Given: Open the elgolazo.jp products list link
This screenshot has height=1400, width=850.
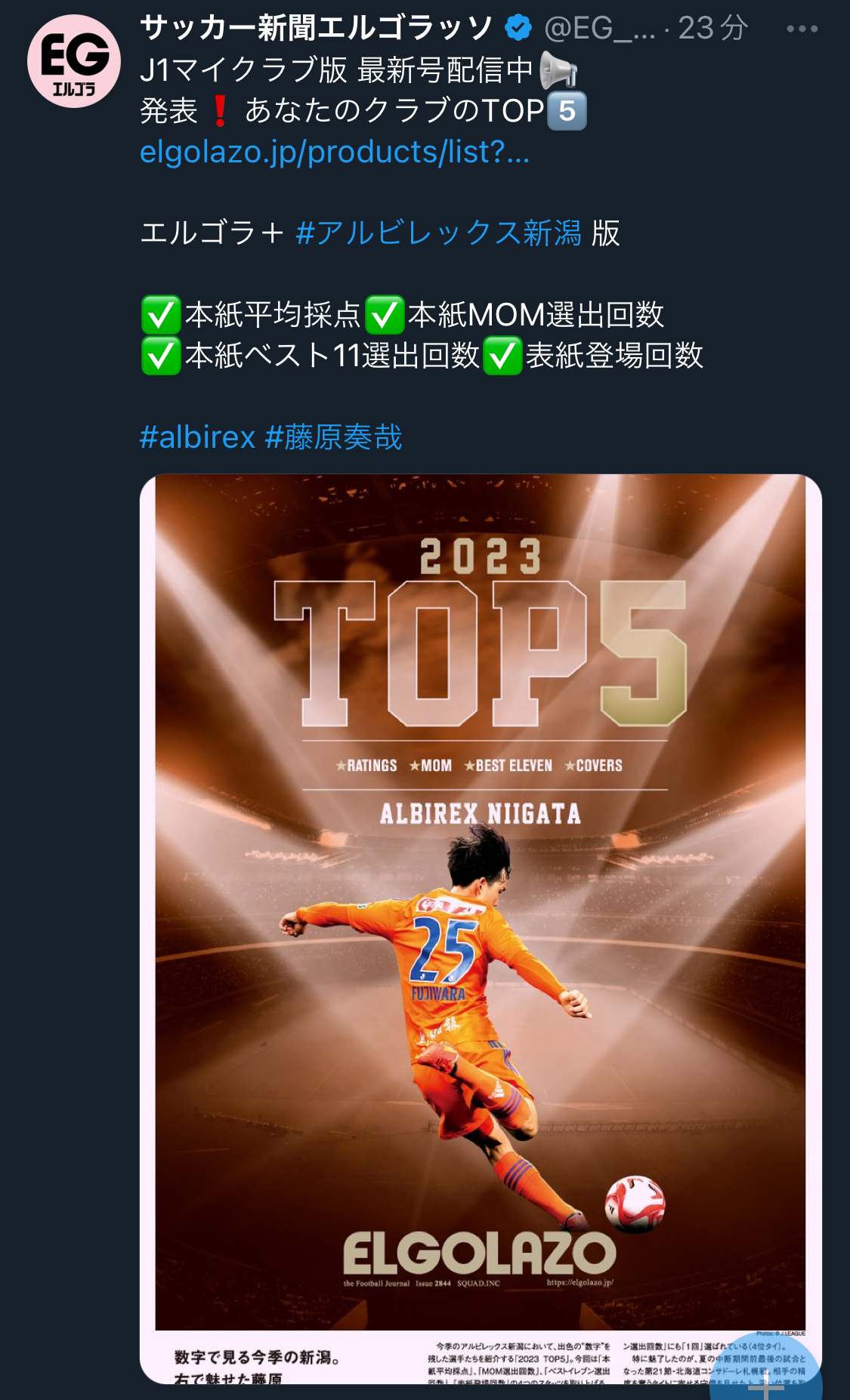Looking at the screenshot, I should coord(335,152).
